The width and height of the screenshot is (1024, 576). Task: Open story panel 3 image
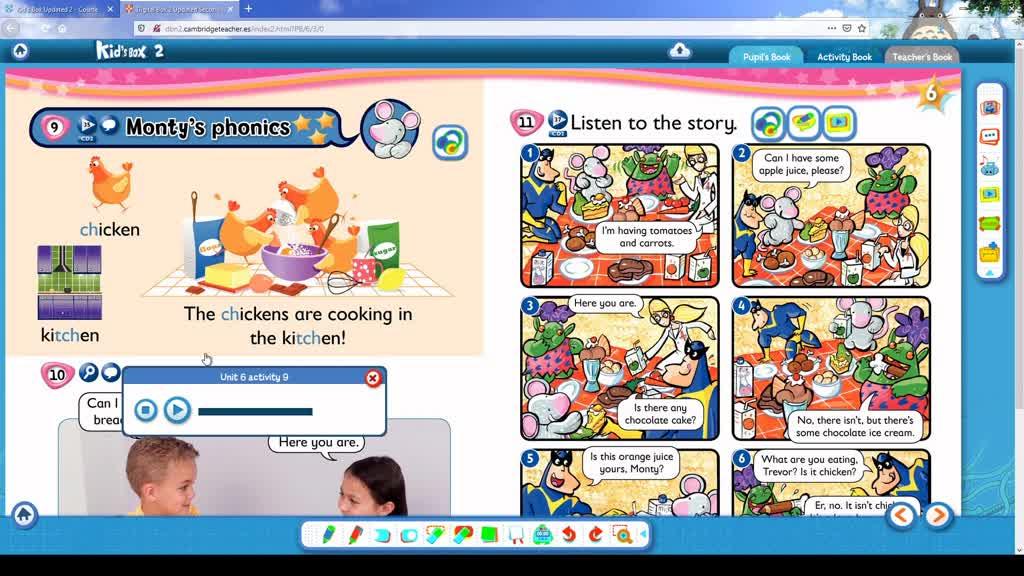(x=620, y=368)
